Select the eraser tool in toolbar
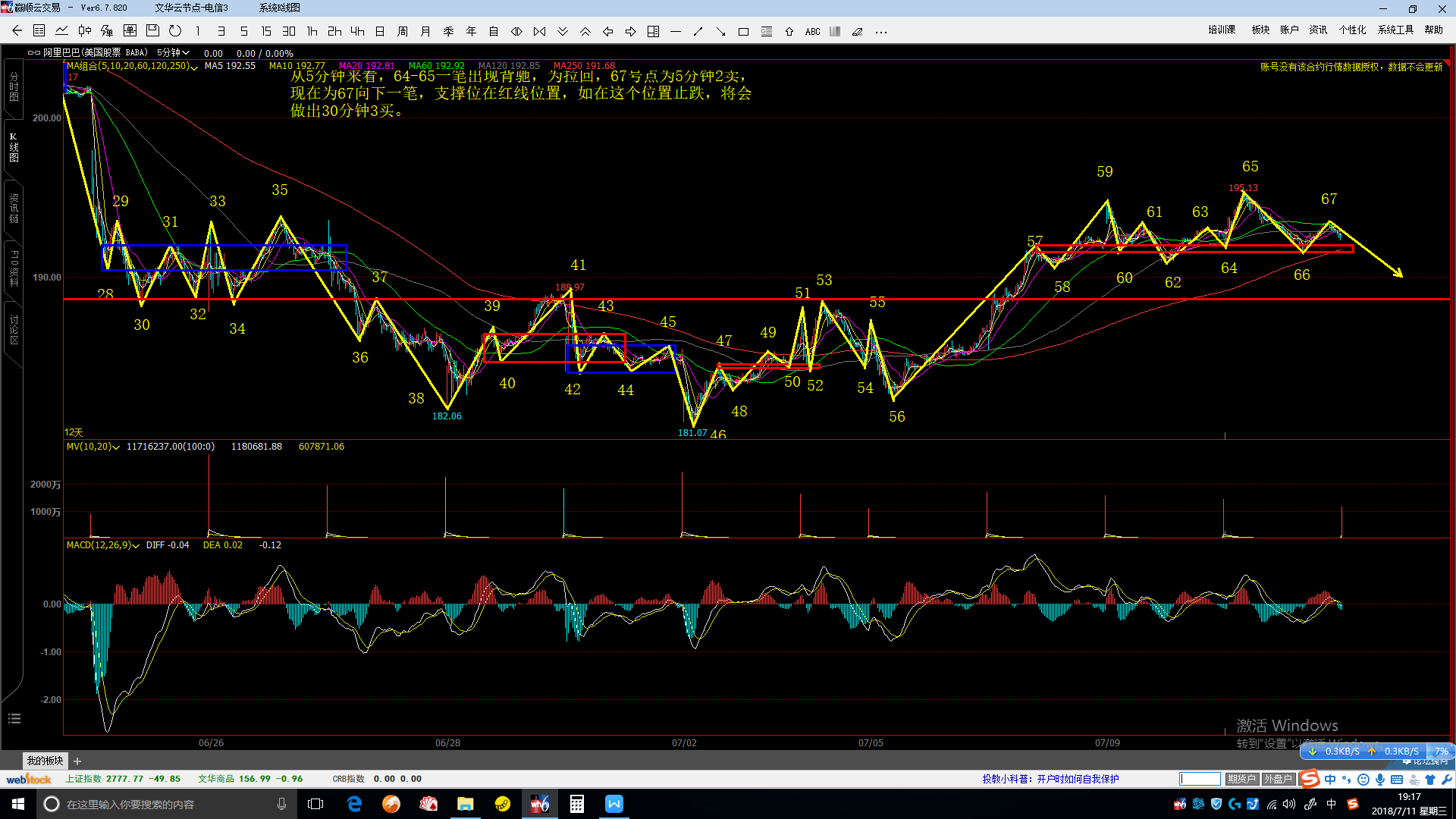1456x819 pixels. coord(858,31)
